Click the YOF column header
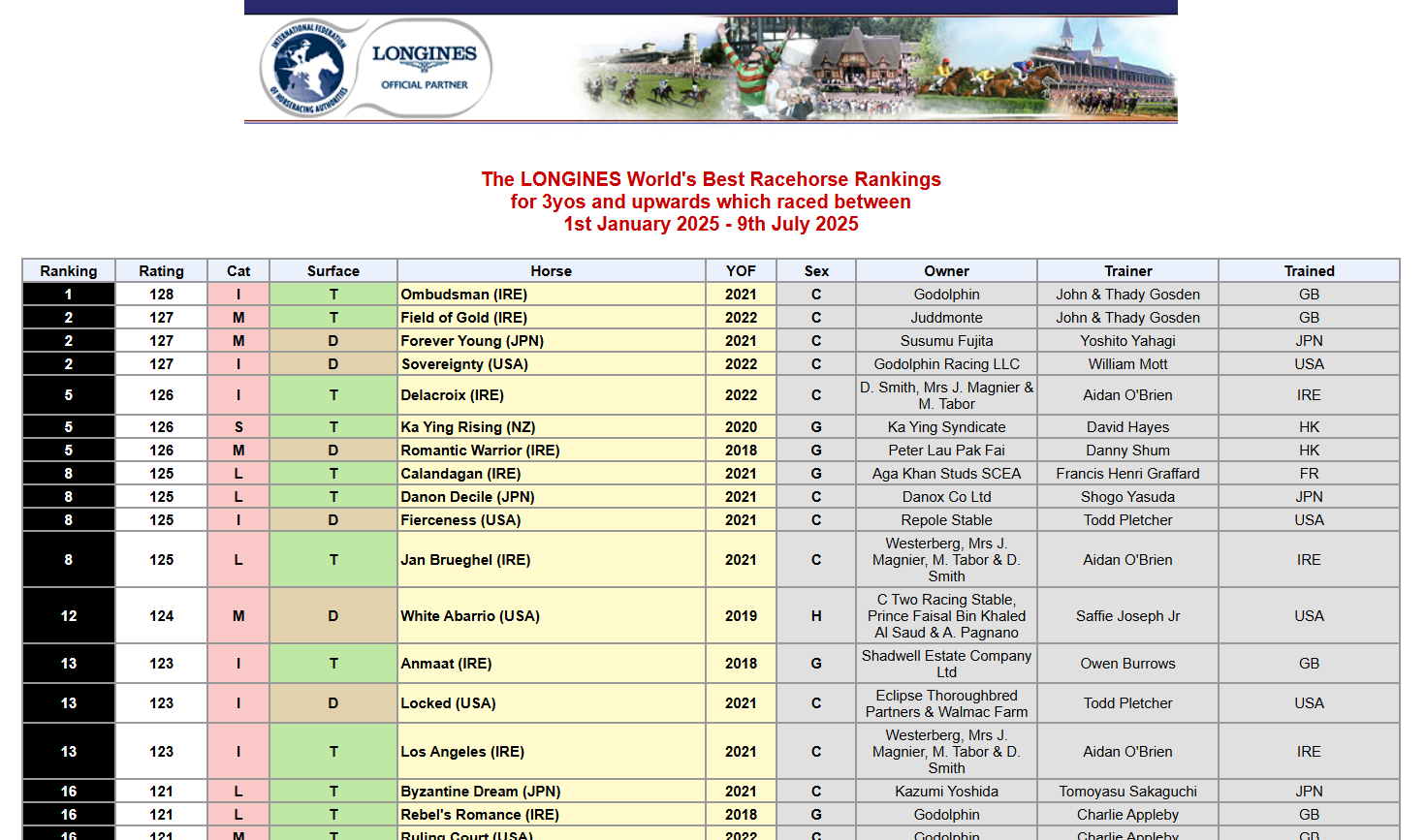Image resolution: width=1426 pixels, height=840 pixels. pyautogui.click(x=741, y=271)
